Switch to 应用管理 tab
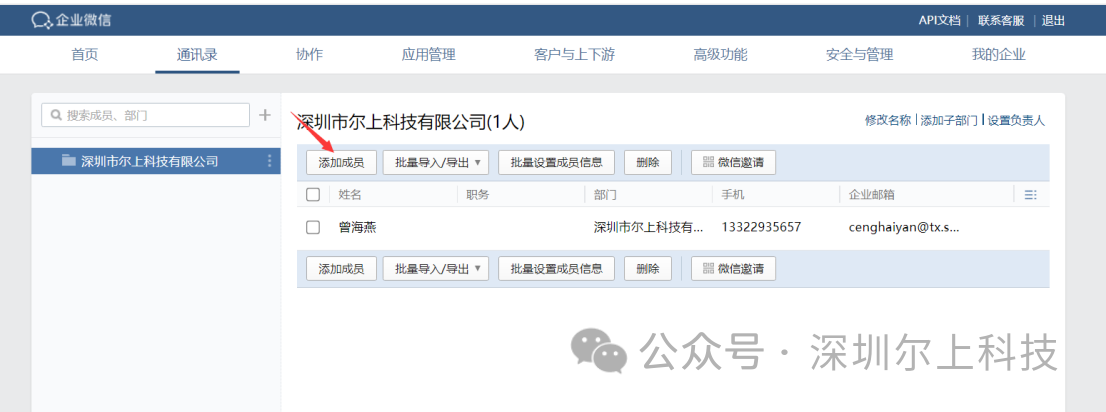The height and width of the screenshot is (412, 1106). click(428, 55)
